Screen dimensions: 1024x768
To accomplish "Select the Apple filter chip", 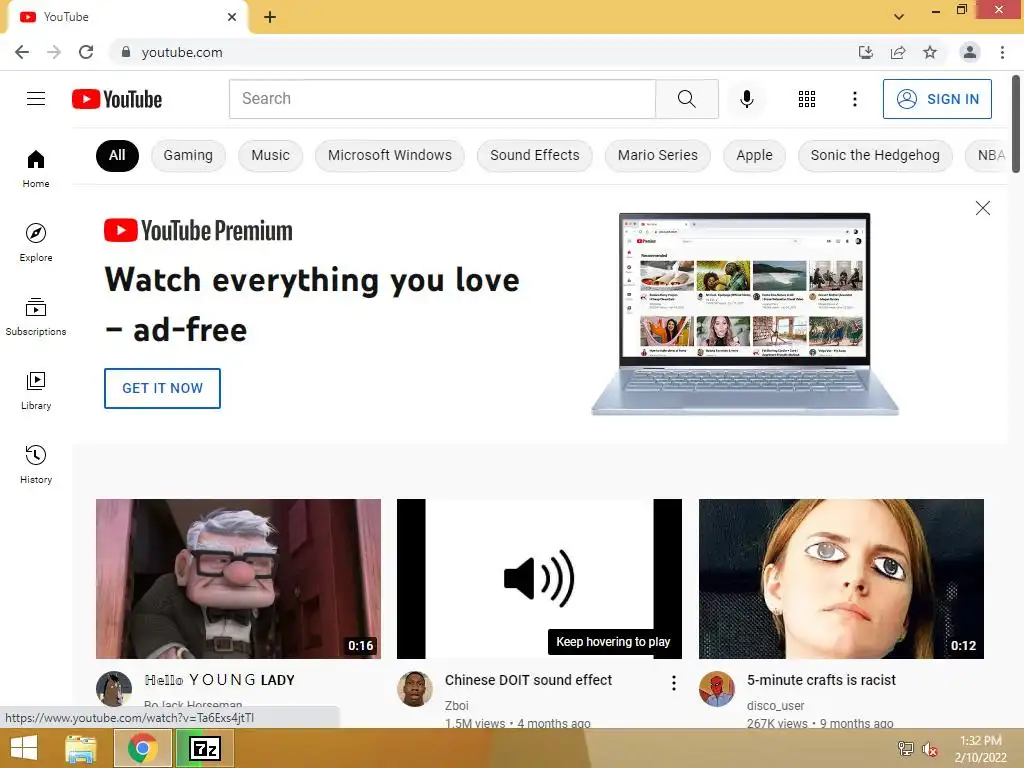I will (754, 155).
